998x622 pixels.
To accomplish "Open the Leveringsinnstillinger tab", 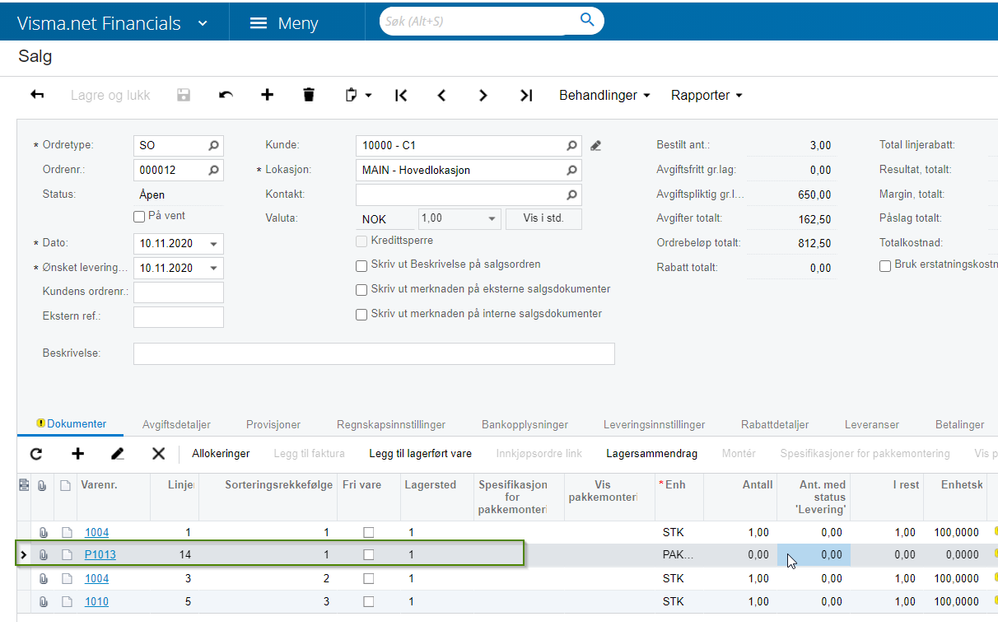I will (654, 425).
